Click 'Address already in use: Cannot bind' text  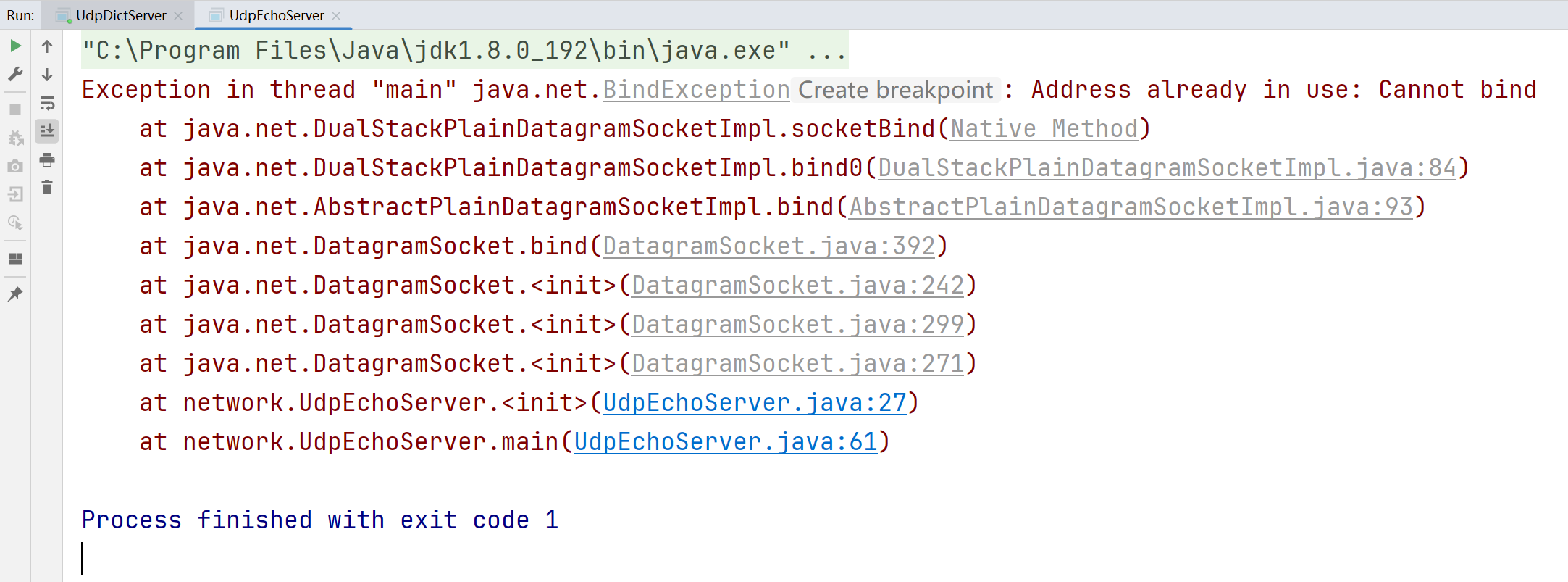pos(1283,90)
